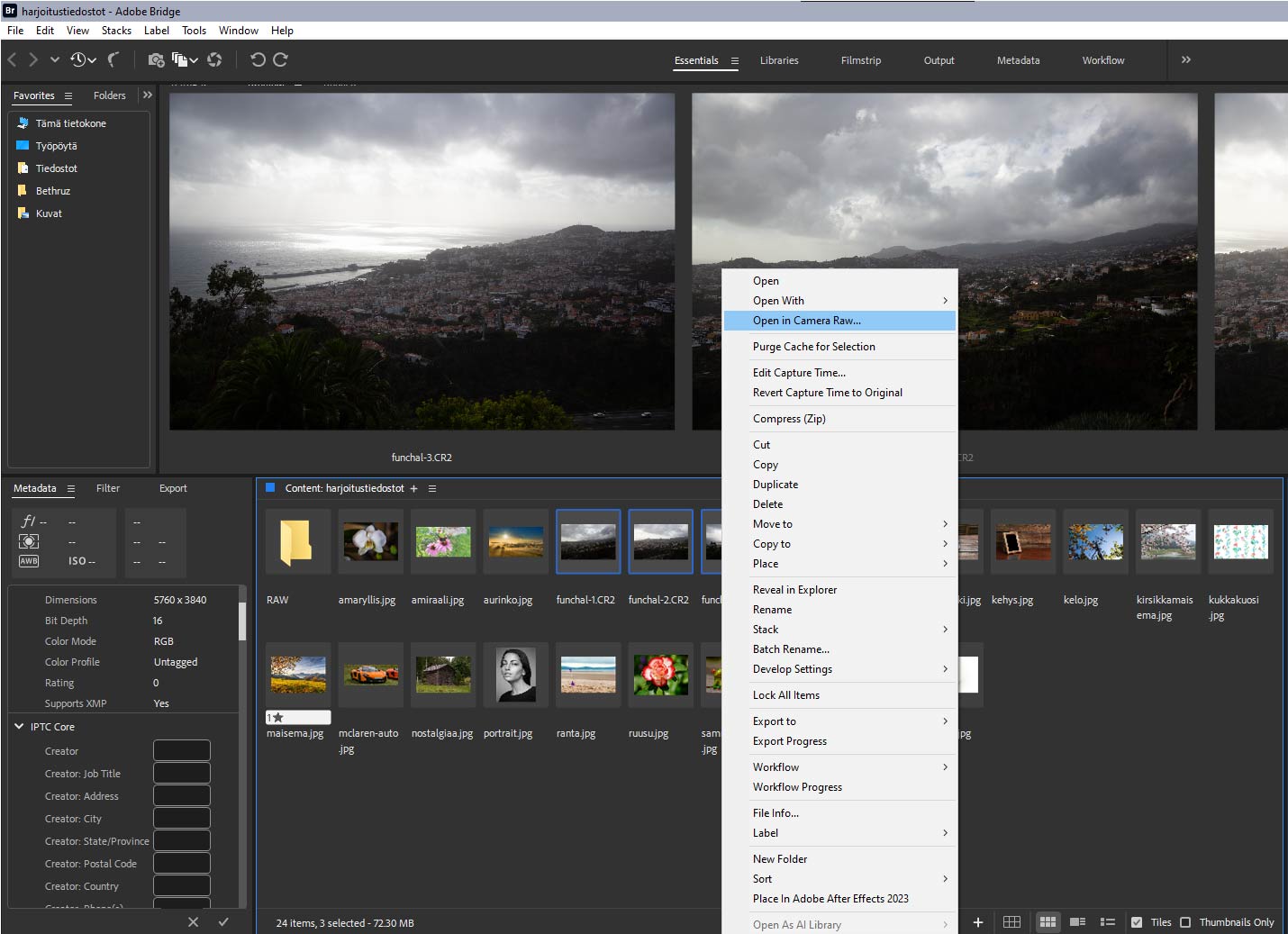The width and height of the screenshot is (1288, 934).
Task: Open the Export panel tab
Action: [x=173, y=488]
